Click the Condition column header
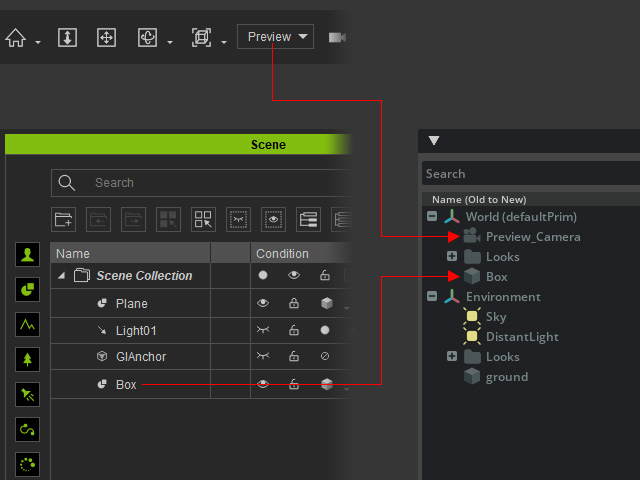640x480 pixels. point(282,254)
